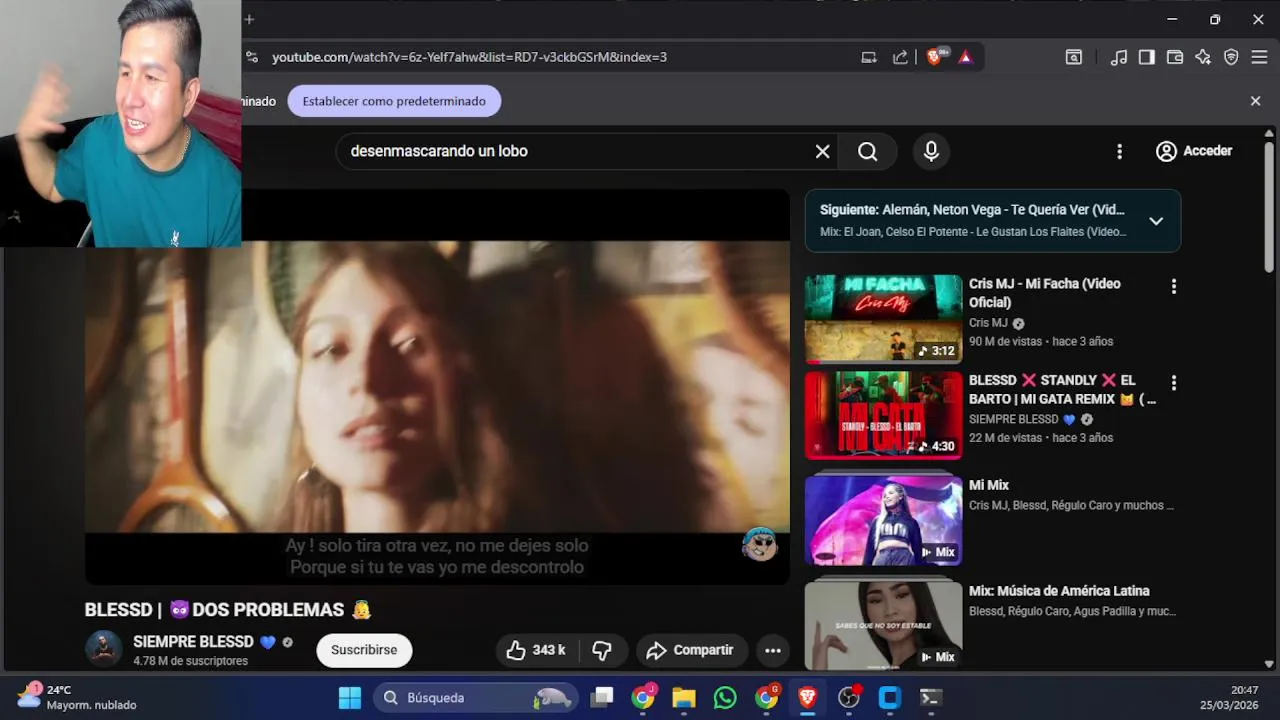Click Cris MJ - Mi Facha video title

click(1044, 293)
